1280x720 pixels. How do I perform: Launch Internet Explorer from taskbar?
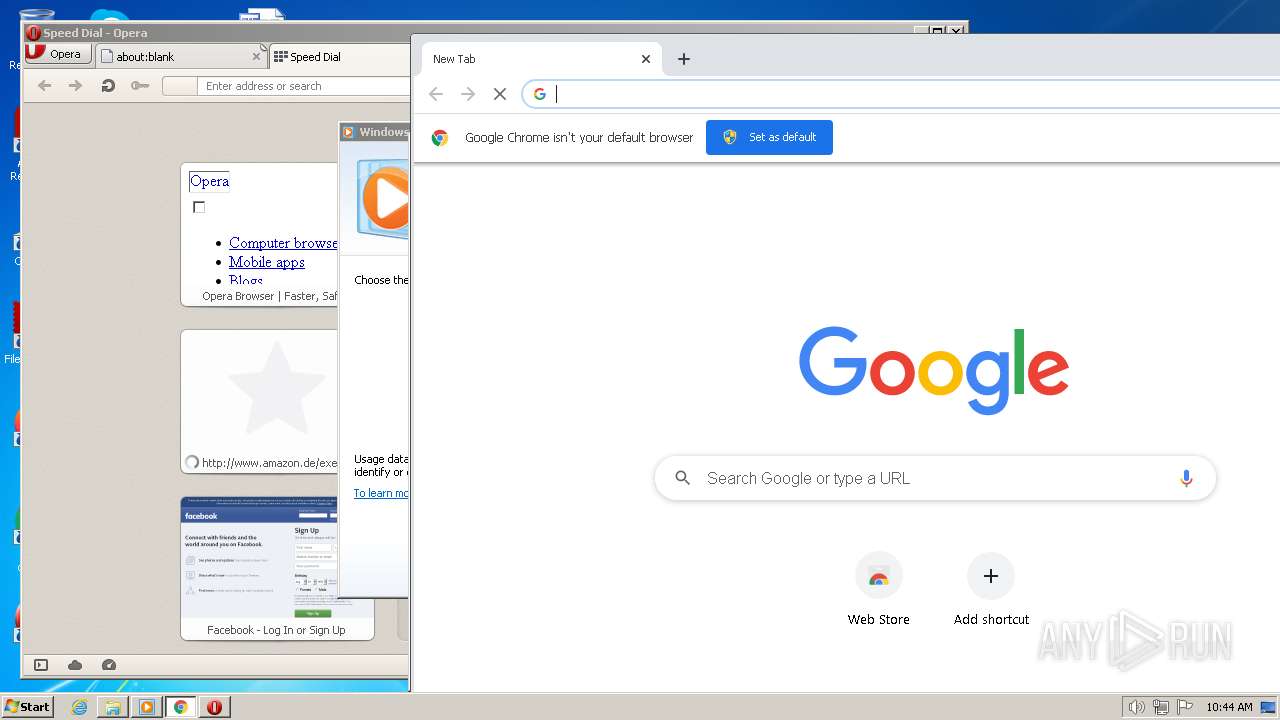[x=80, y=707]
